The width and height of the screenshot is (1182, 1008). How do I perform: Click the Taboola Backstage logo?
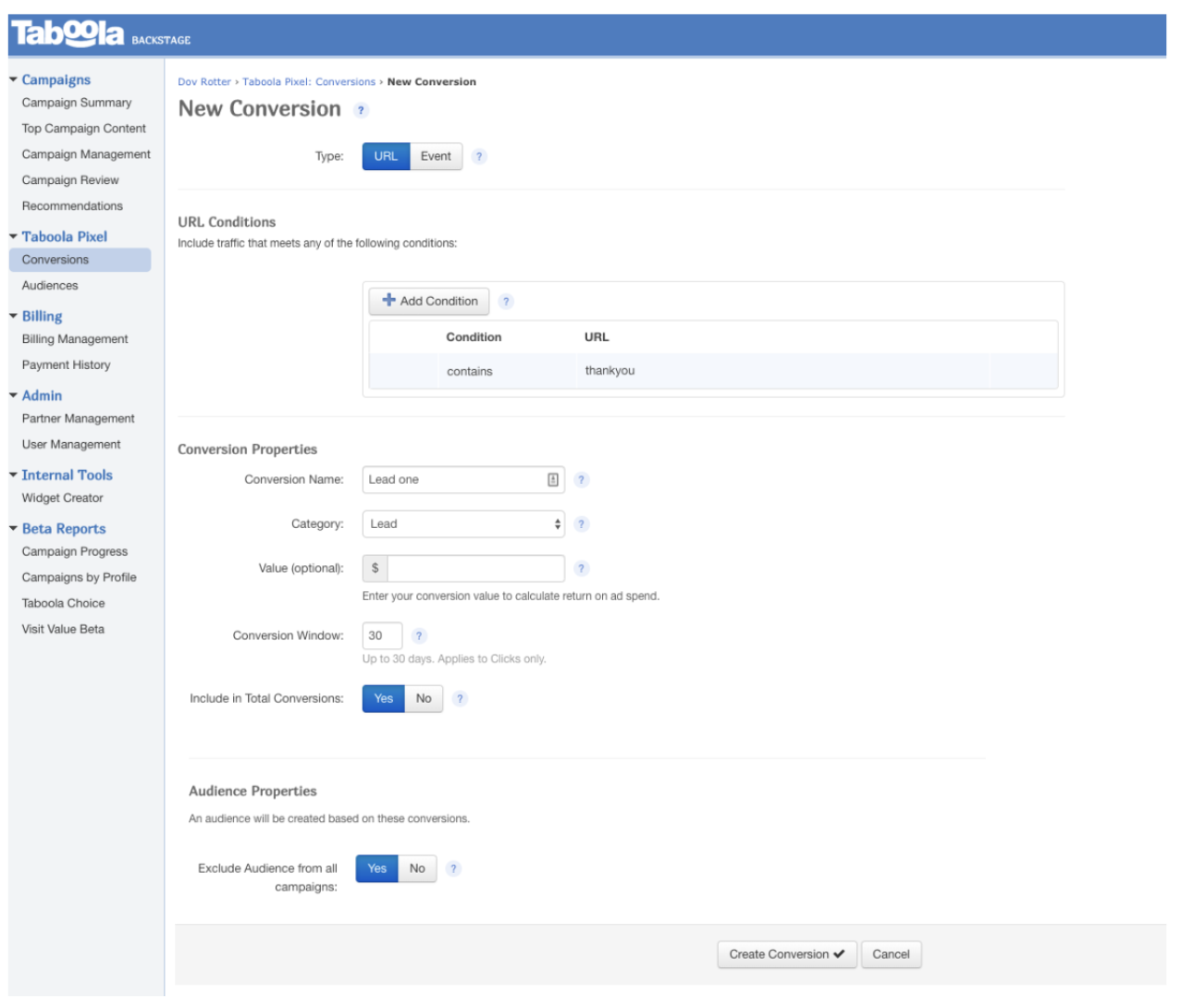(x=100, y=35)
